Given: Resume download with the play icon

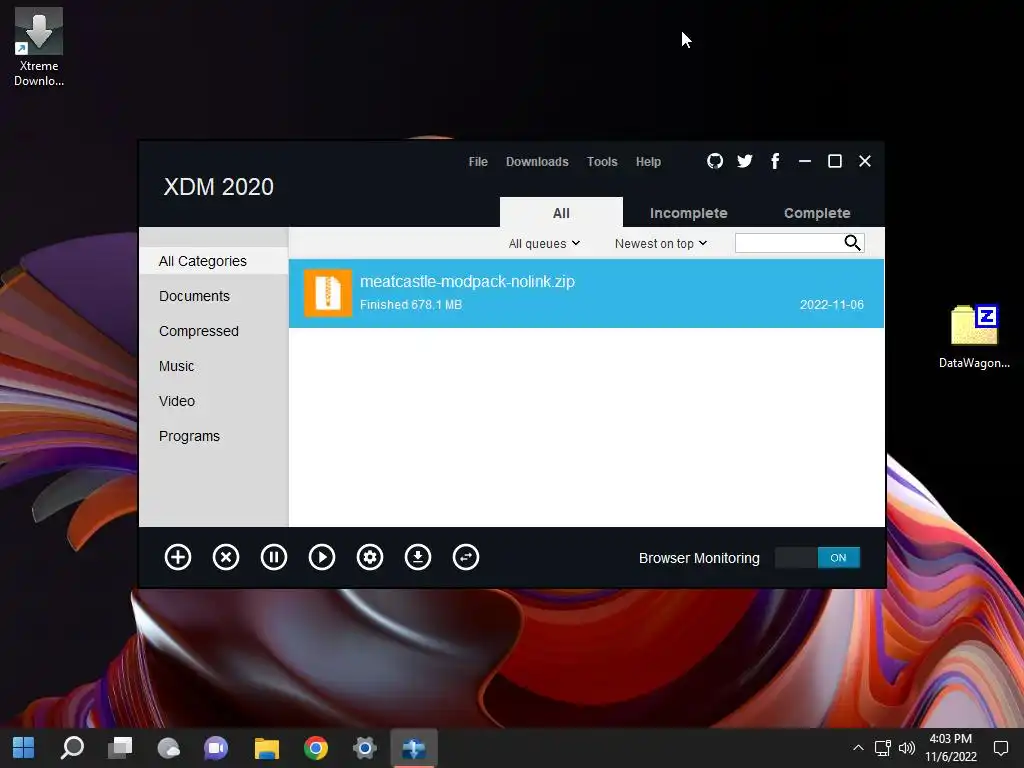Looking at the screenshot, I should [x=322, y=557].
